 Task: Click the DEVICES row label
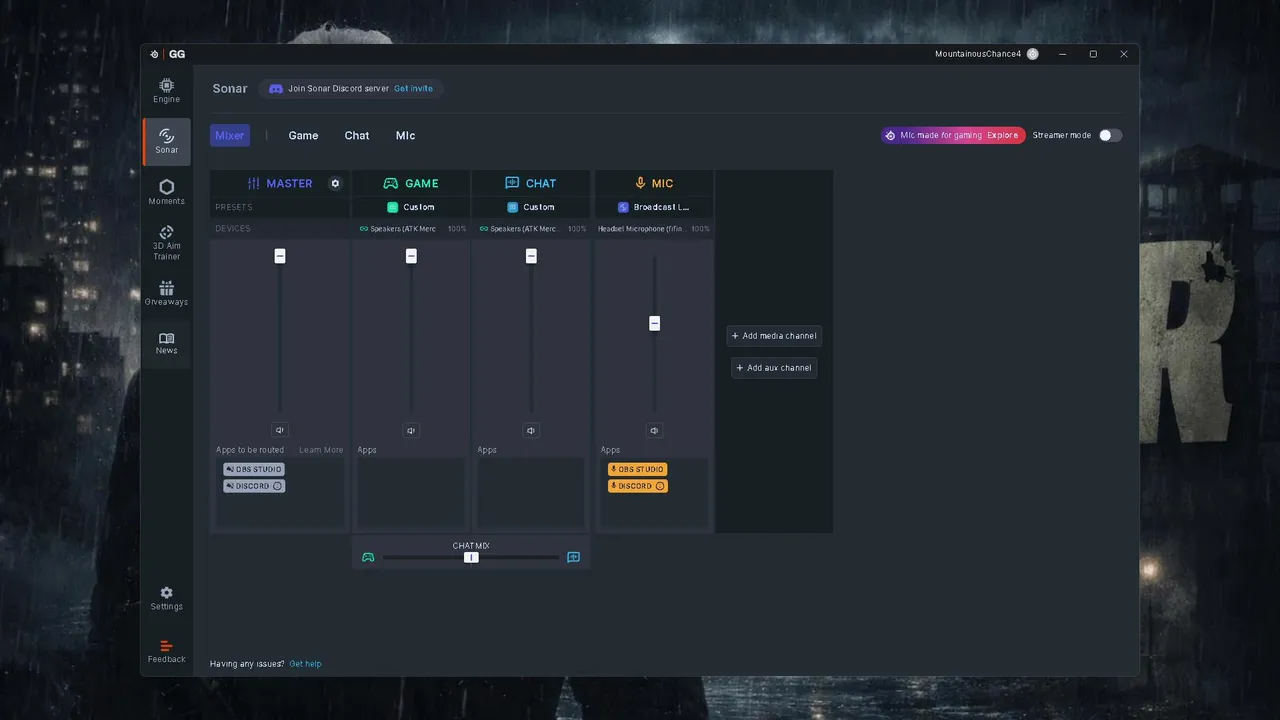[233, 229]
